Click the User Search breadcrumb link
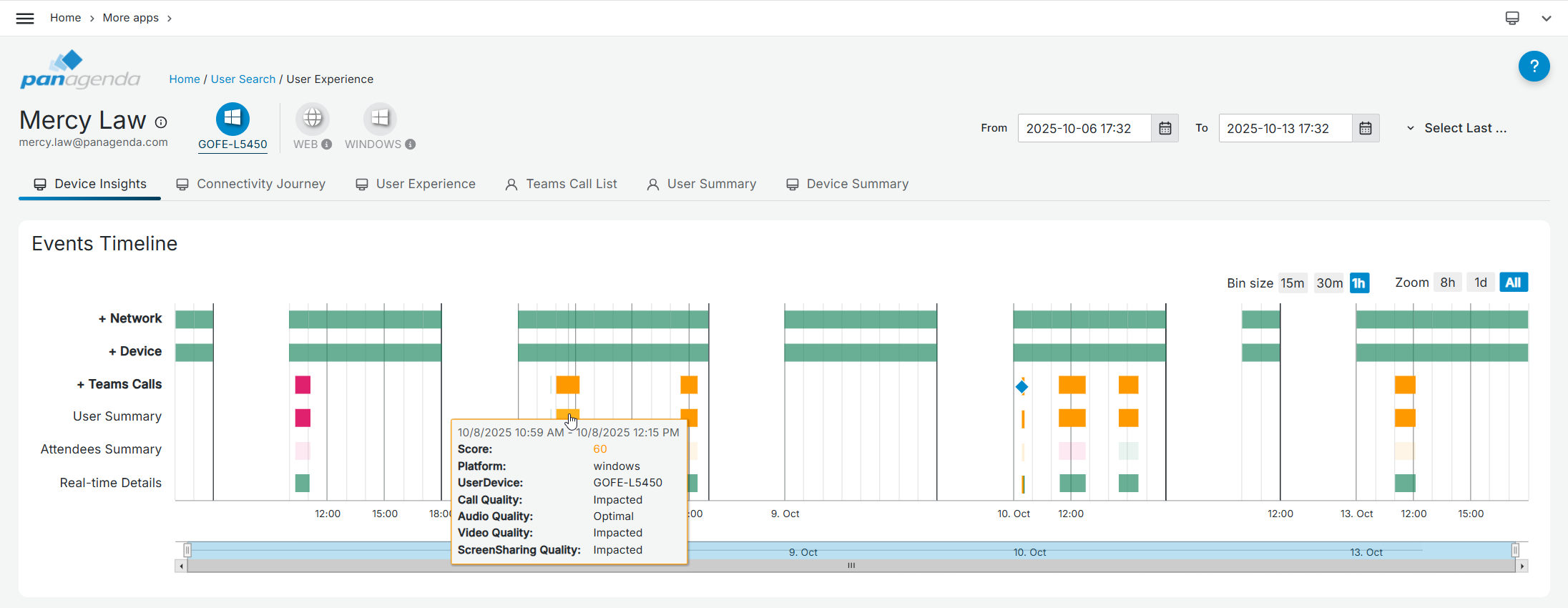Screen dimensions: 1568x608 (242, 79)
